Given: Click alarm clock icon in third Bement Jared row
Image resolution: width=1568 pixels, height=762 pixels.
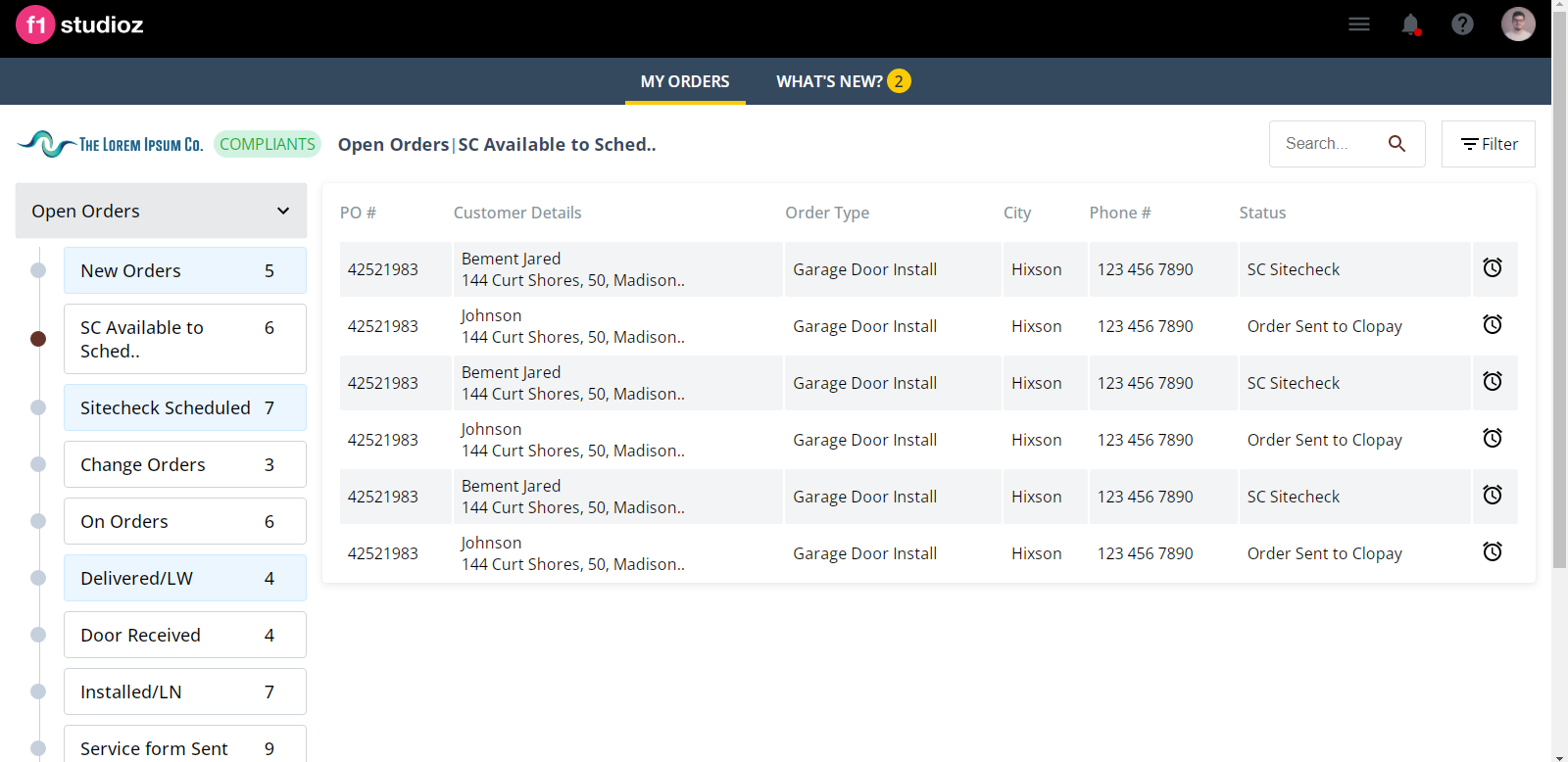Looking at the screenshot, I should (x=1493, y=495).
